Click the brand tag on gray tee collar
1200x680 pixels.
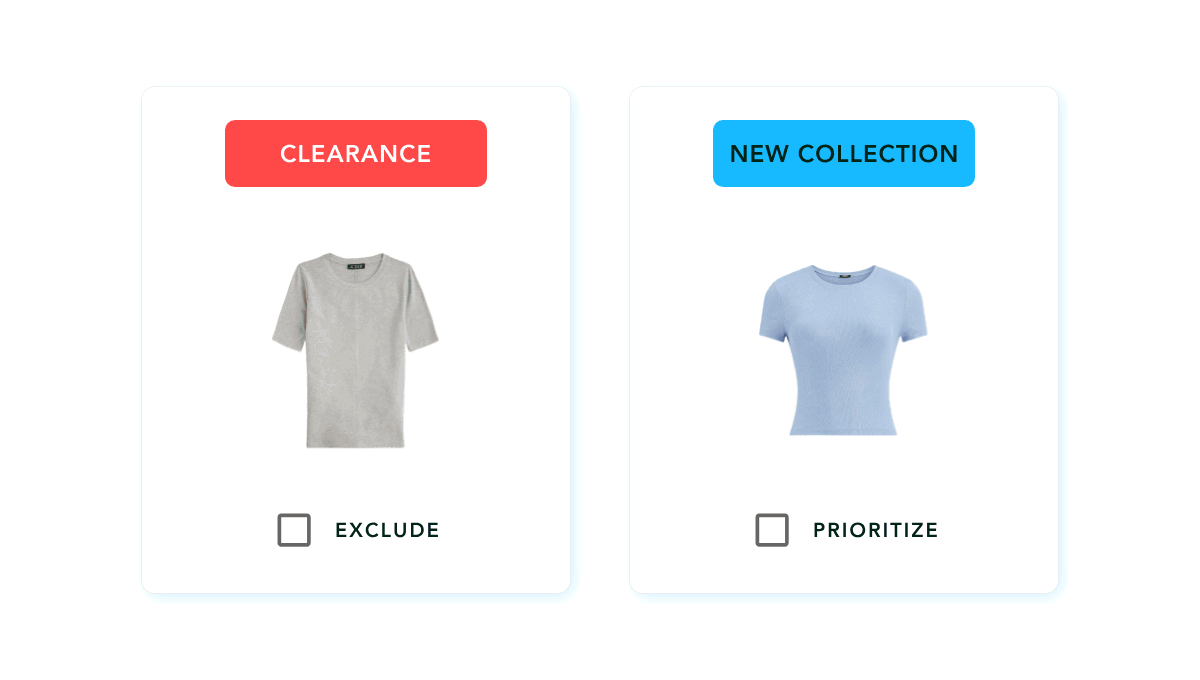(356, 266)
